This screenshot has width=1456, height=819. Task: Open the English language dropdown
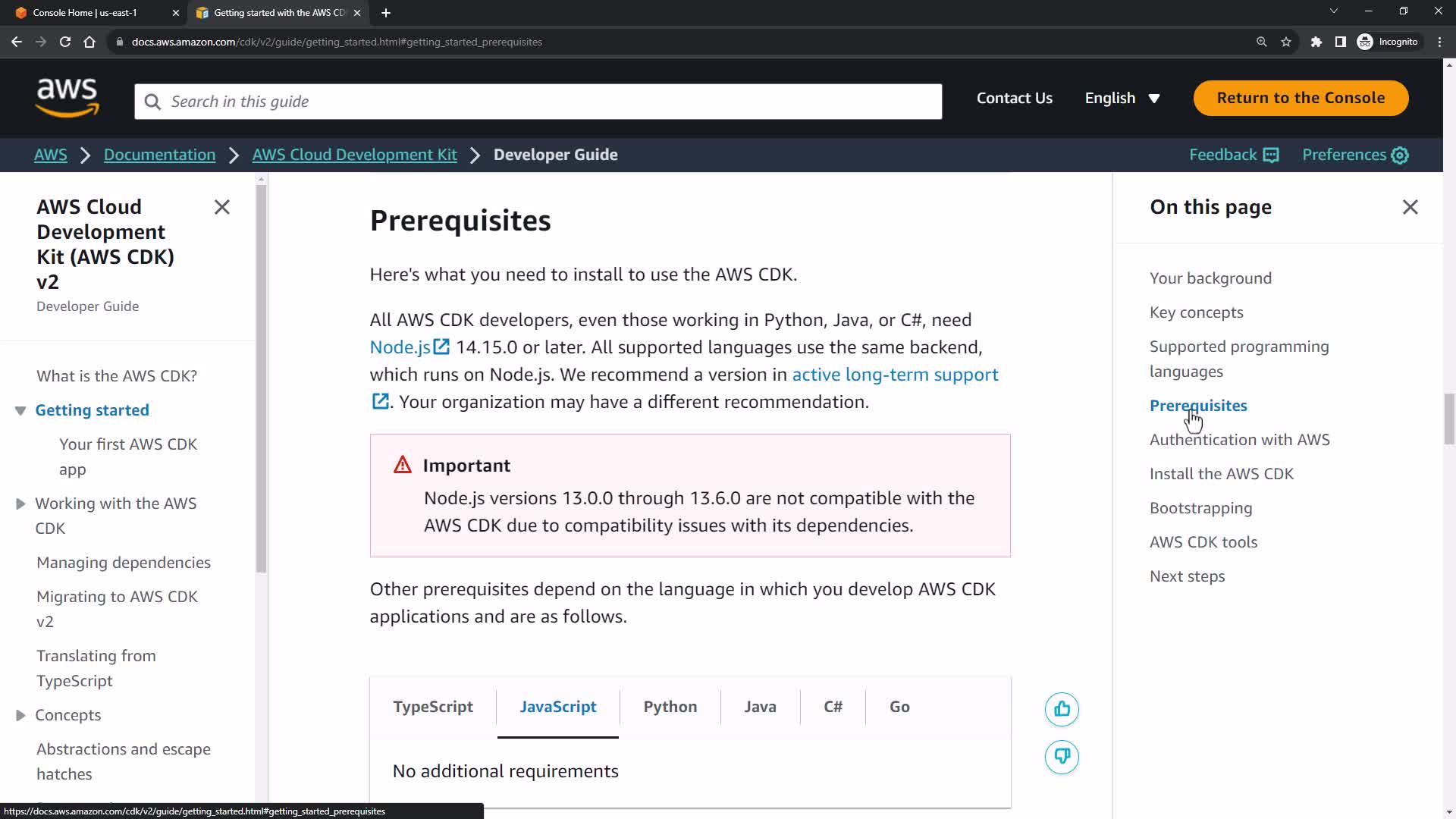tap(1122, 99)
